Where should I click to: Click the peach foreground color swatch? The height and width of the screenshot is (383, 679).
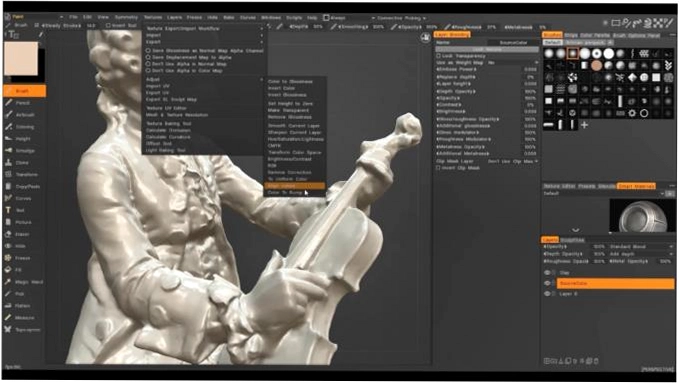point(21,59)
